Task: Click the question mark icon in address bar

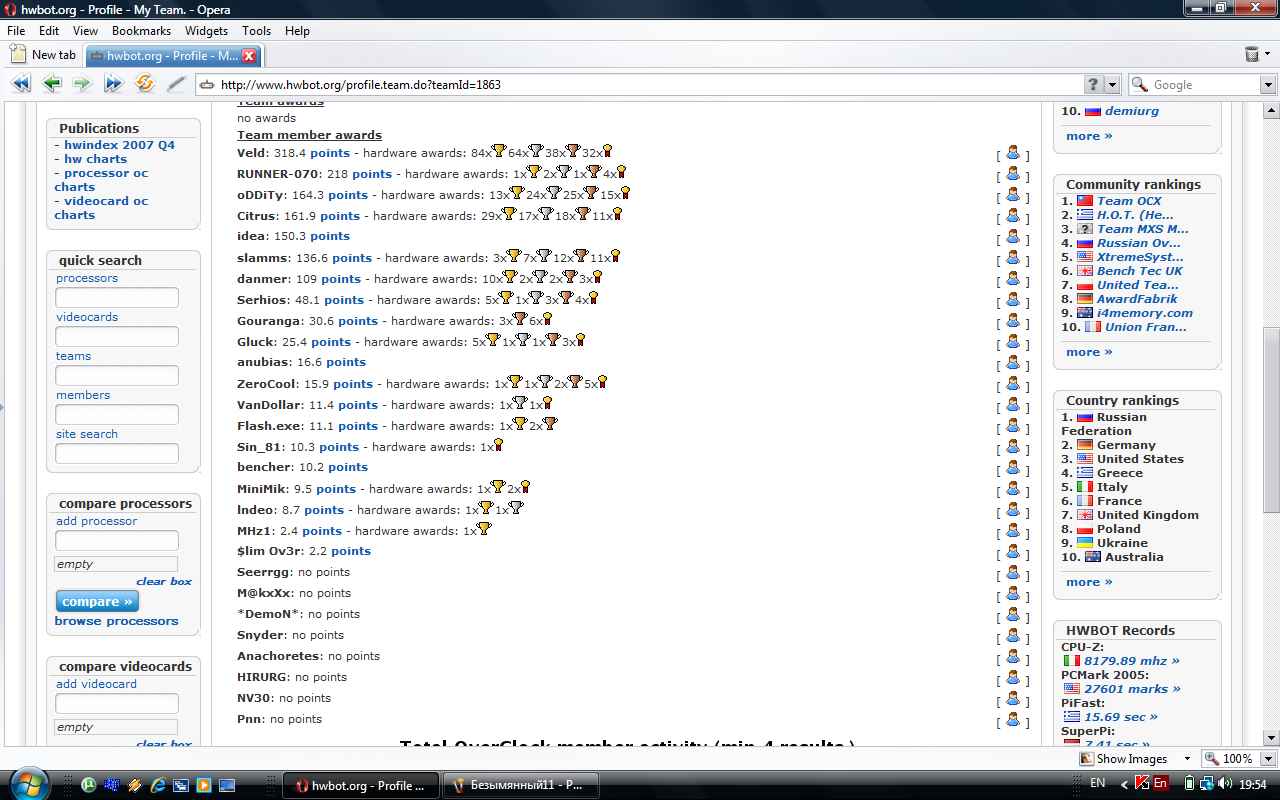Action: click(x=1094, y=85)
